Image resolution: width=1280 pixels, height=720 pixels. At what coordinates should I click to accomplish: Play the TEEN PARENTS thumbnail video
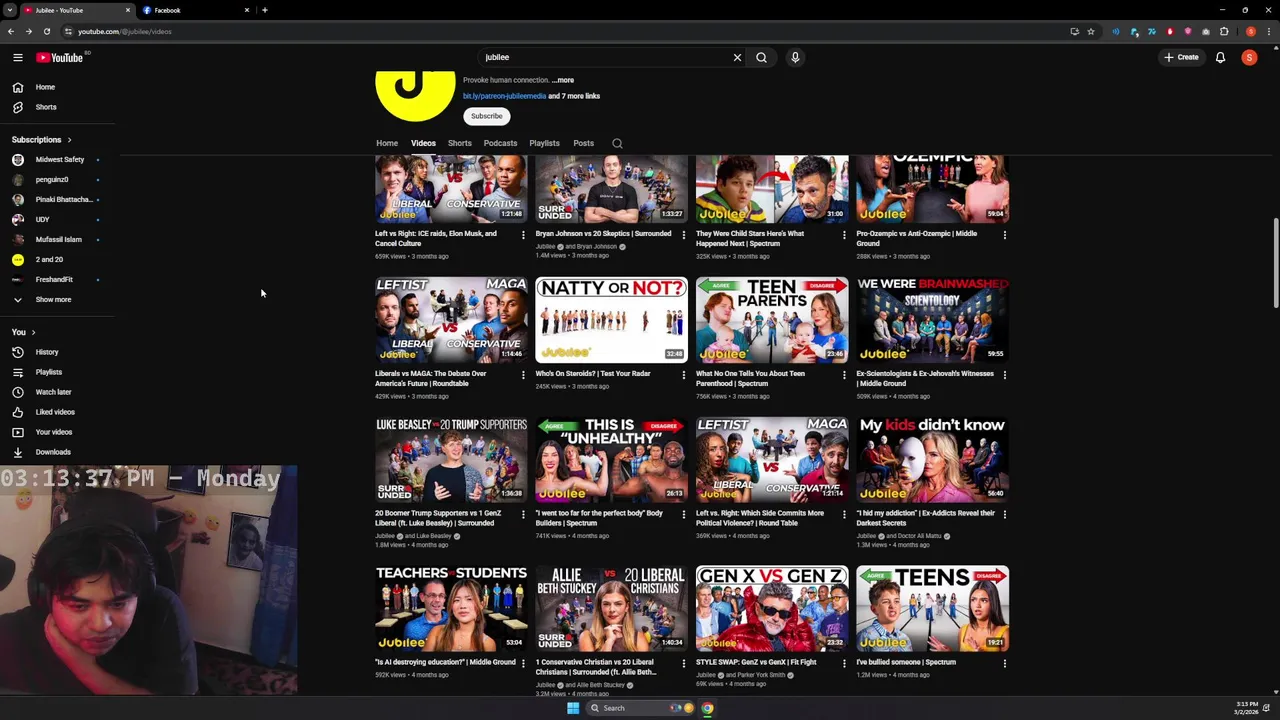[x=772, y=319]
